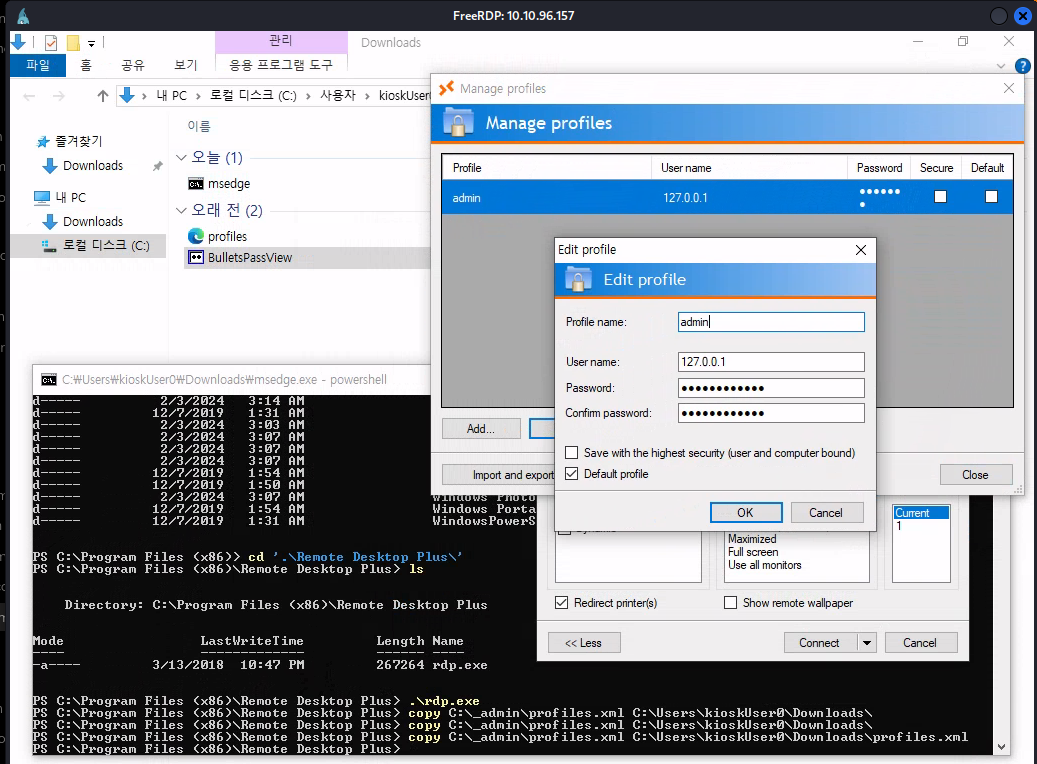Screen dimensions: 1037x764
Task: Select Downloads under Quick access favorites
Action: (x=93, y=166)
